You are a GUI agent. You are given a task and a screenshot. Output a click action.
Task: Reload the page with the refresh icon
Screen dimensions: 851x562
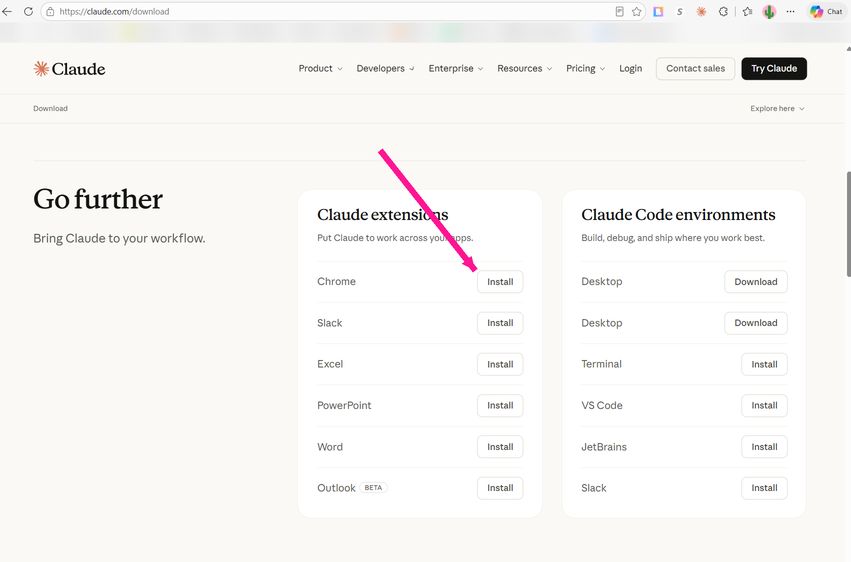pos(28,11)
